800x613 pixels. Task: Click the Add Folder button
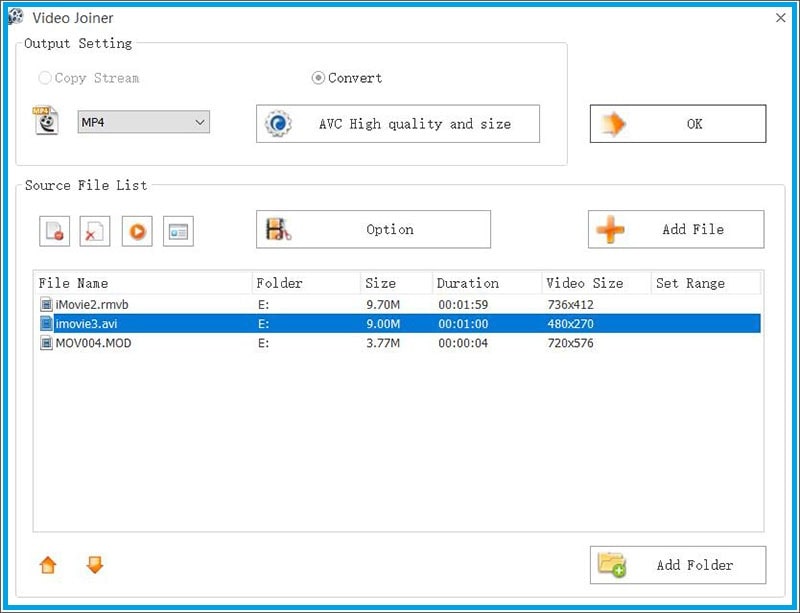pyautogui.click(x=677, y=565)
